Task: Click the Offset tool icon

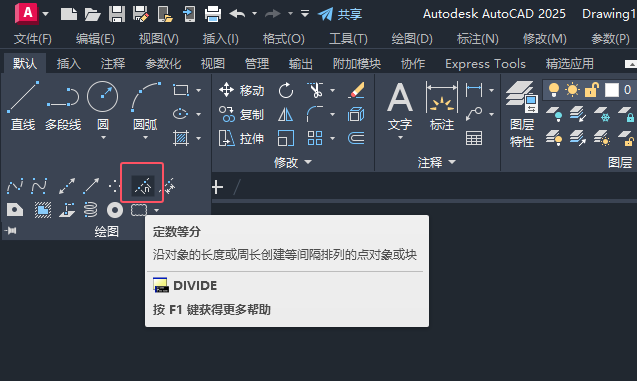Action: click(x=356, y=139)
